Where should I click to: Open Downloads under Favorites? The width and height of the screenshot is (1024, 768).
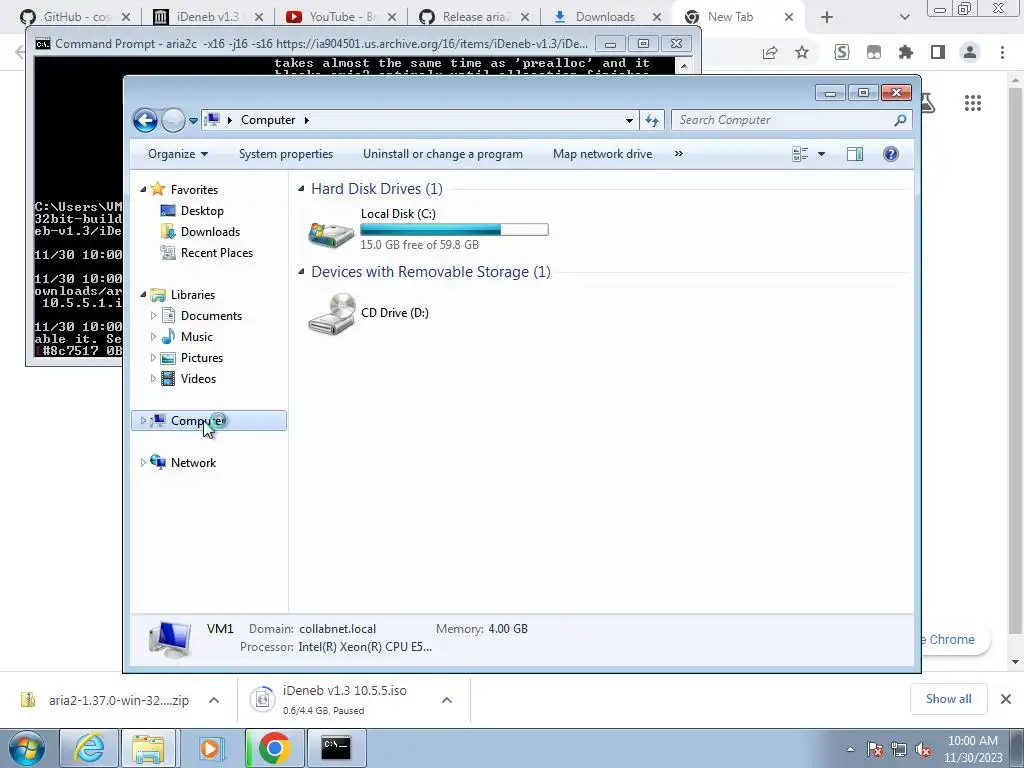210,232
